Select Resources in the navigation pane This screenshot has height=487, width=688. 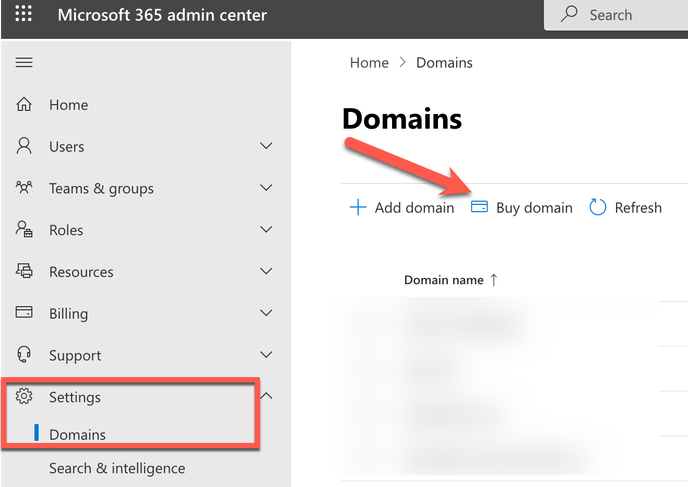click(146, 271)
